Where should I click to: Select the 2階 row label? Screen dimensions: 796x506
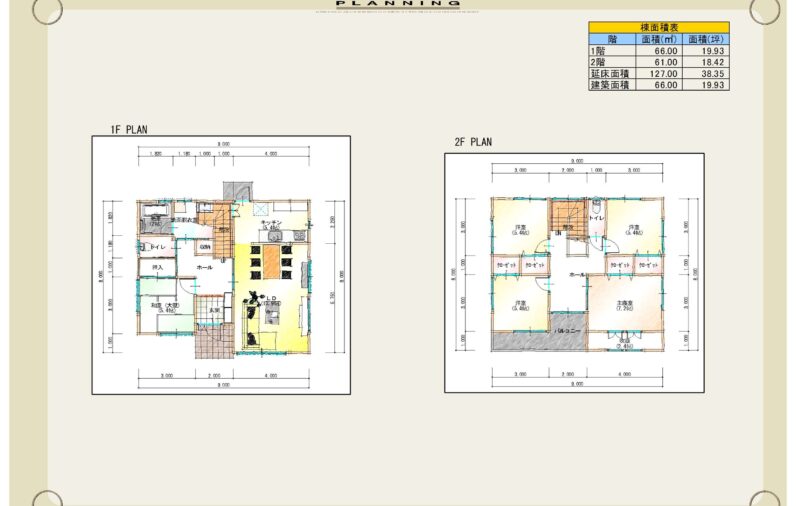pos(598,62)
